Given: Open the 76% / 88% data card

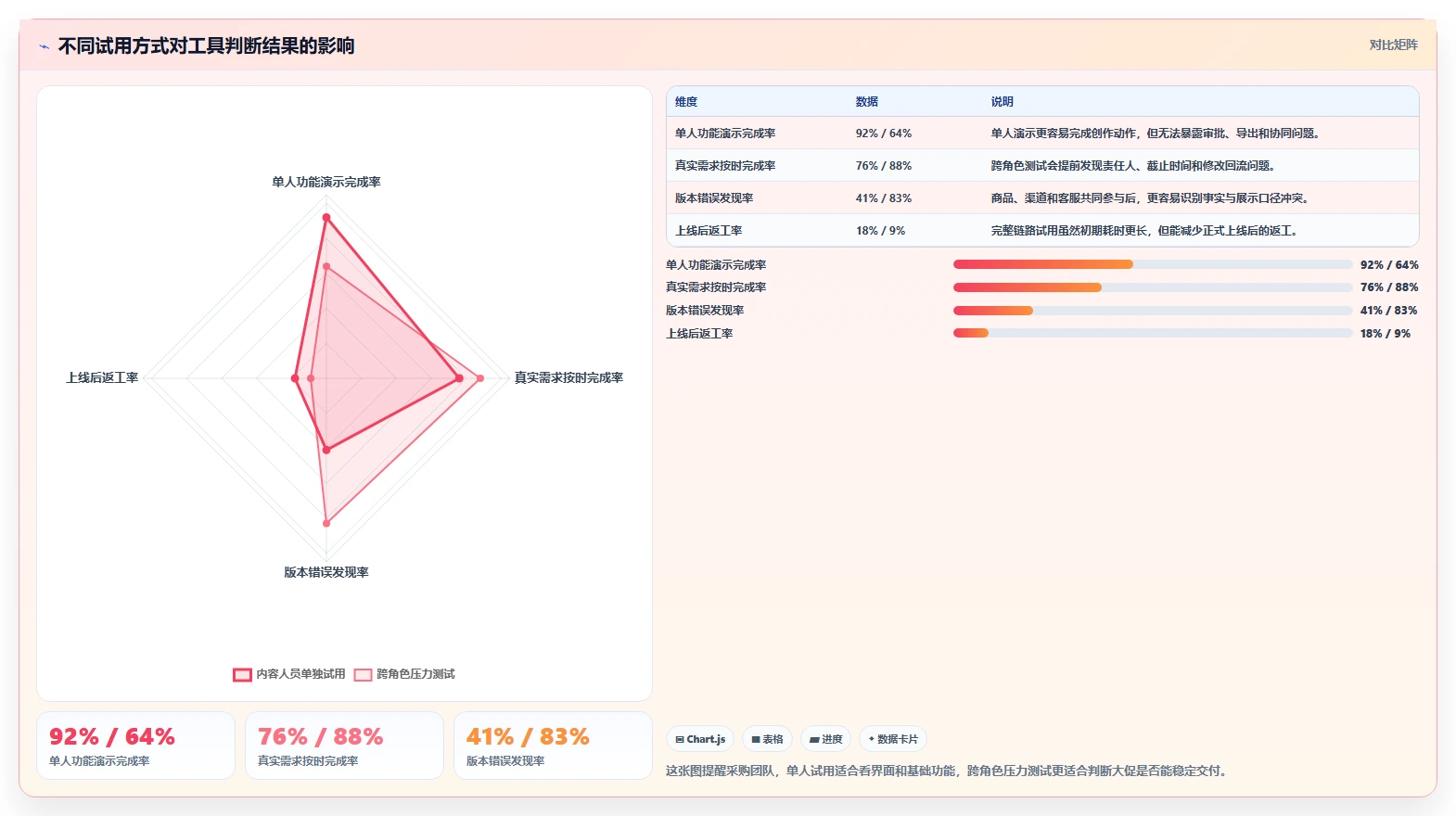Looking at the screenshot, I should tap(344, 746).
